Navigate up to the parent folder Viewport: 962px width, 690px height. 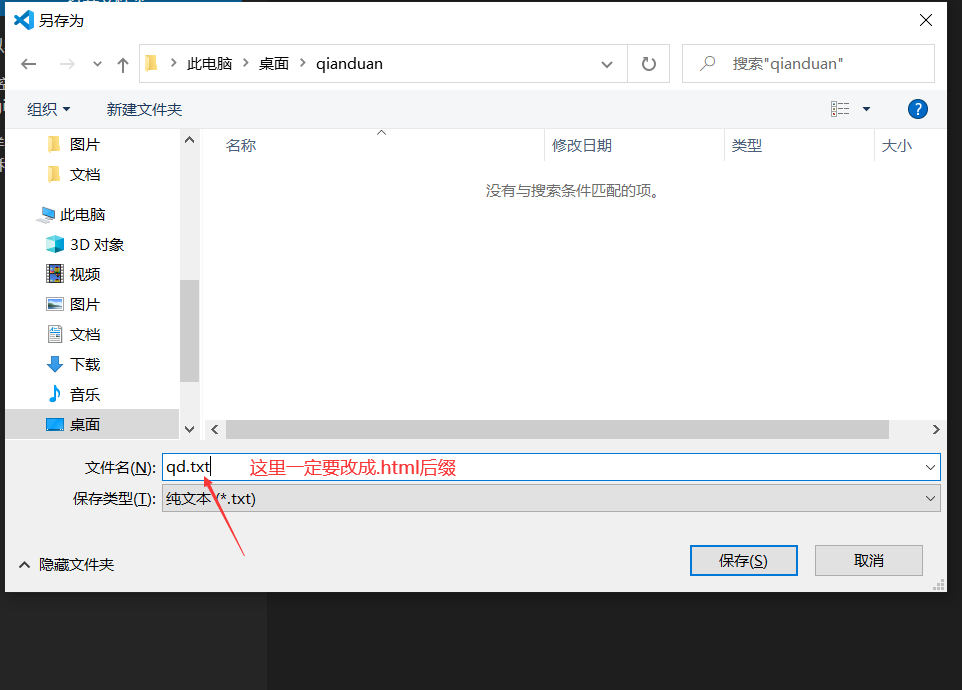click(x=122, y=63)
